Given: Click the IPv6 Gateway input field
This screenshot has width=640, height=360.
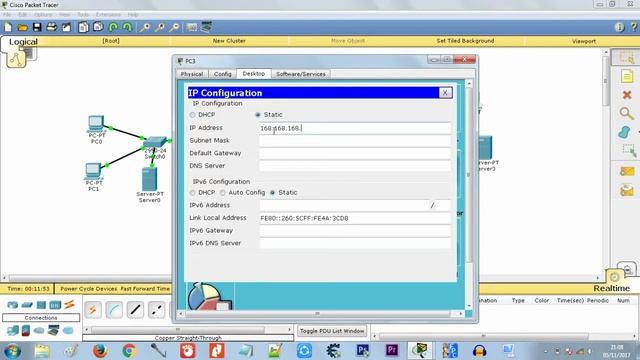Looking at the screenshot, I should point(355,231).
